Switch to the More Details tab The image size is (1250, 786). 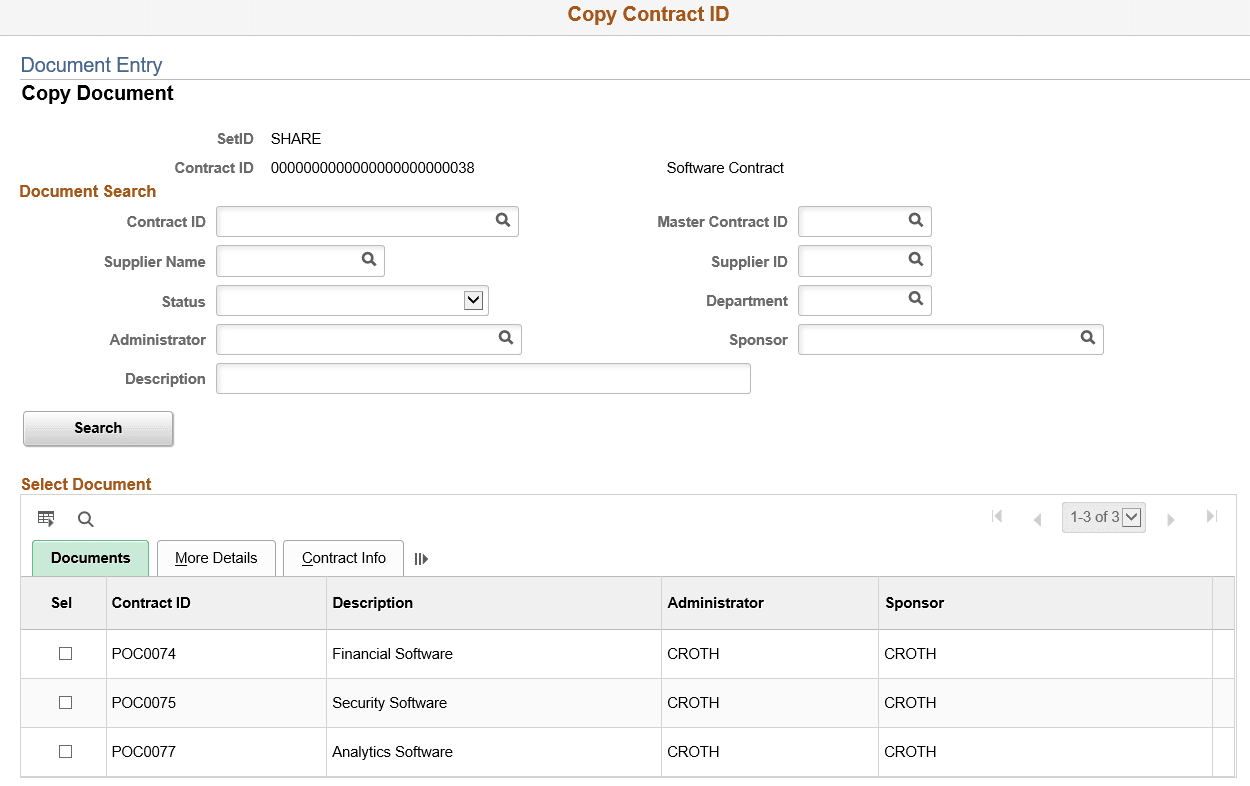[x=215, y=558]
